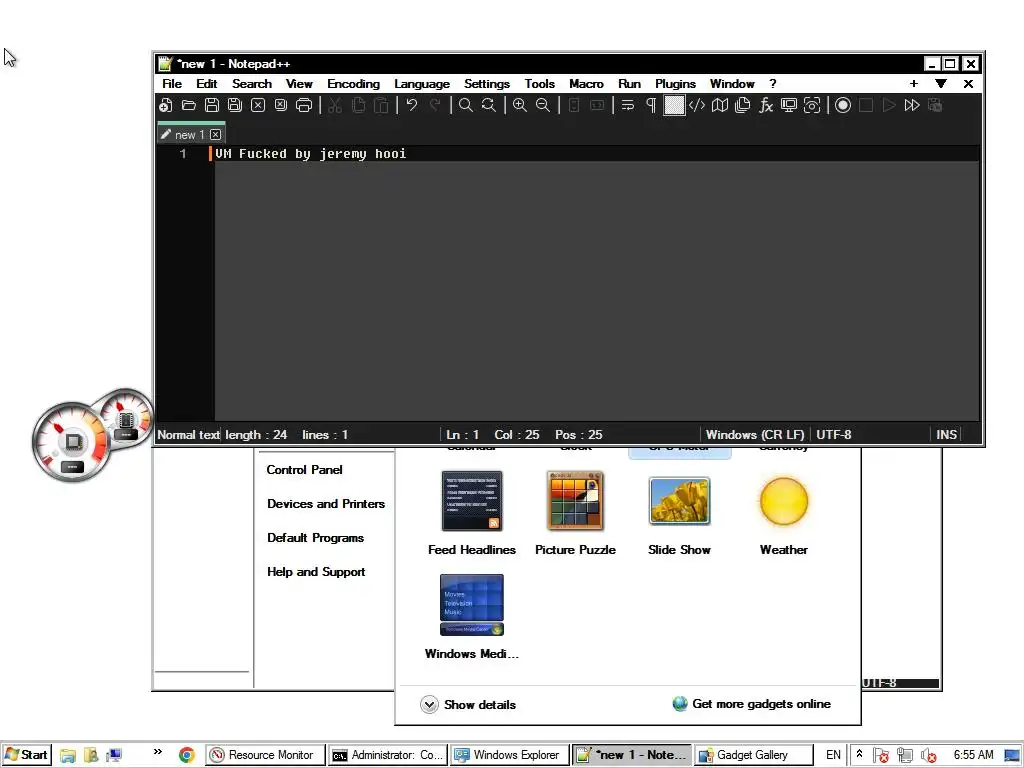Click the Print toolbar icon
Screen dimensions: 1024x768
[x=304, y=105]
